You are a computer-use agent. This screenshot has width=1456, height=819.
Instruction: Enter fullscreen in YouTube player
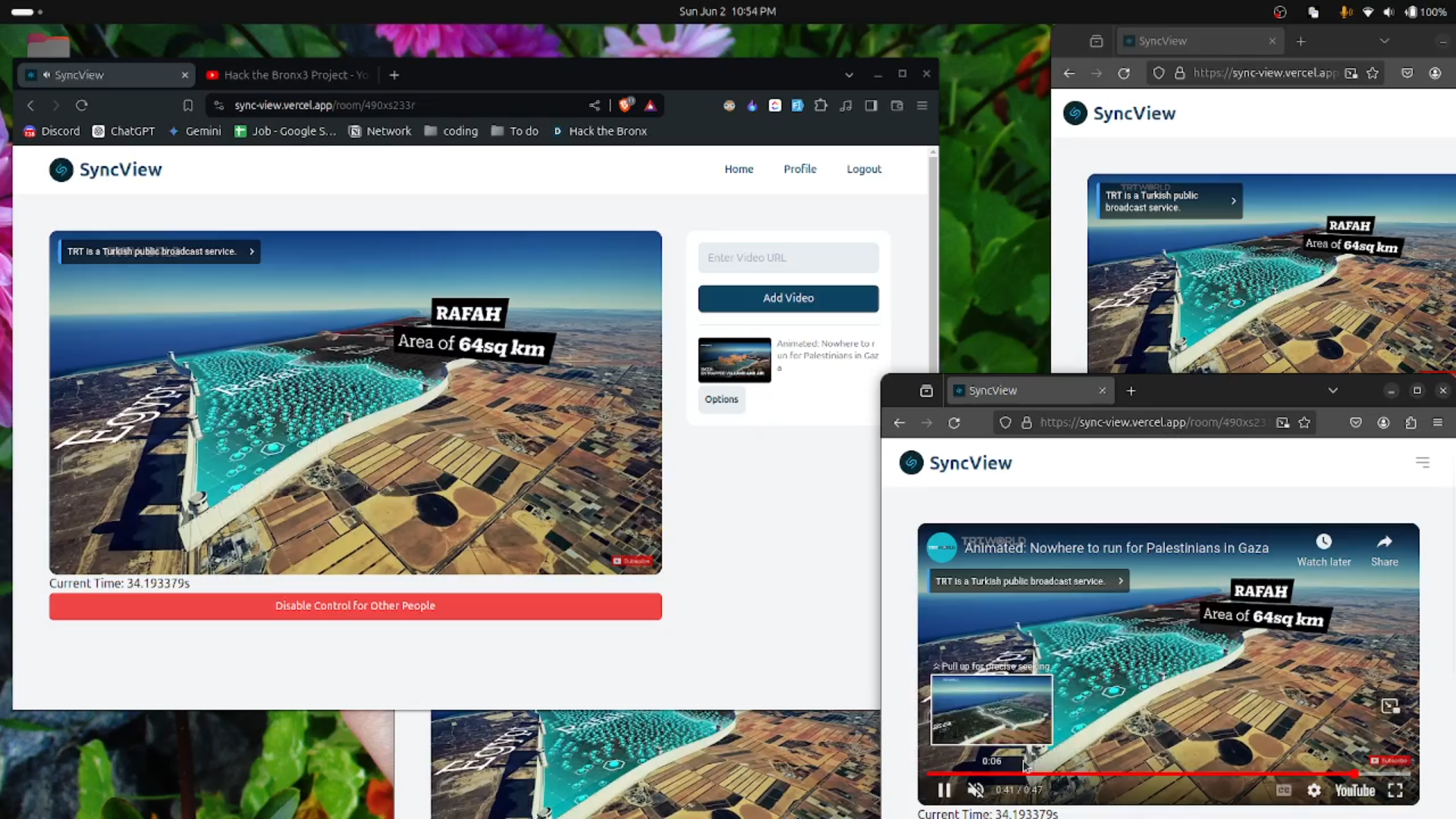(1395, 790)
